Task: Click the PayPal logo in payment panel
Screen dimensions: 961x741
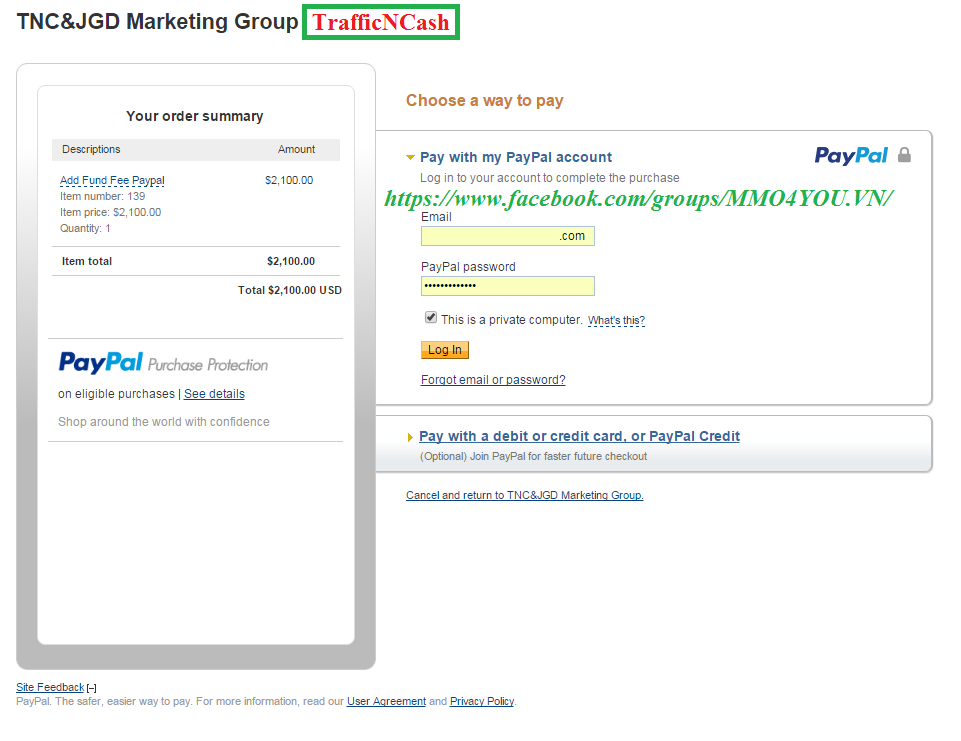Action: 851,155
